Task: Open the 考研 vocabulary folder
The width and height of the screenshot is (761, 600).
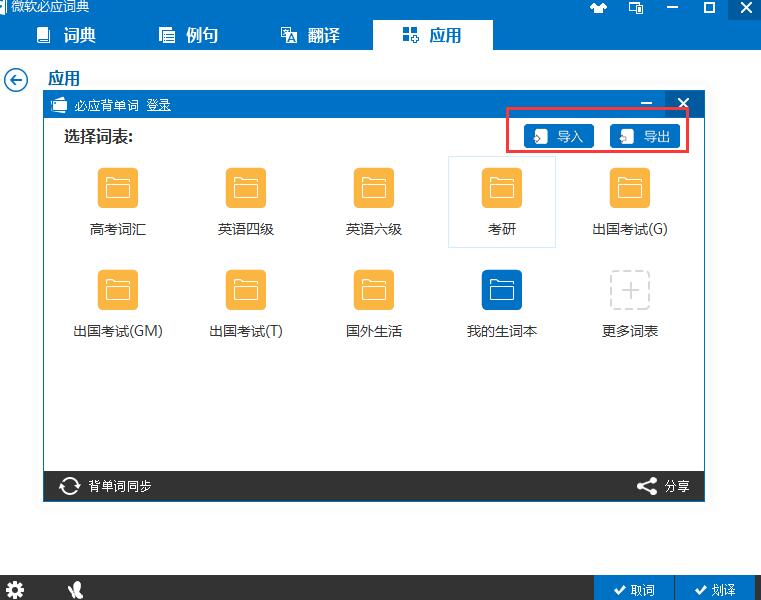Action: click(502, 188)
